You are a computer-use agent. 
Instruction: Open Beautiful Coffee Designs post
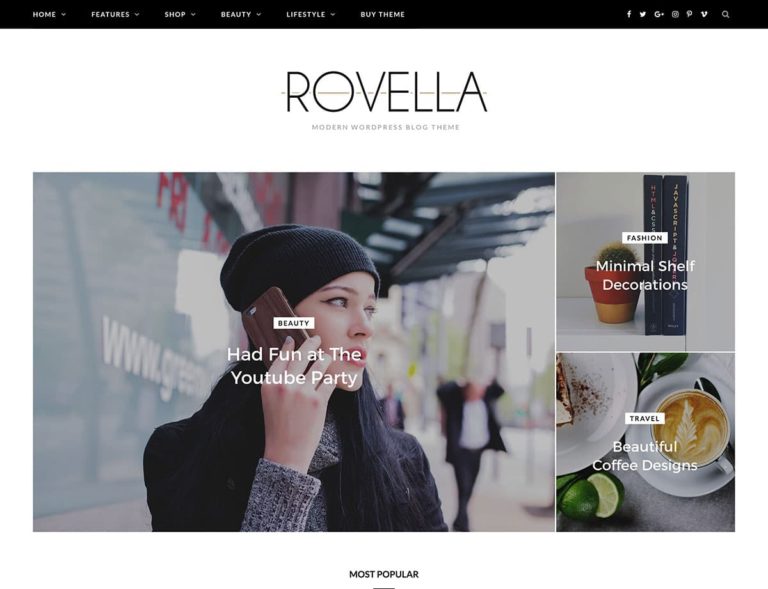click(645, 456)
